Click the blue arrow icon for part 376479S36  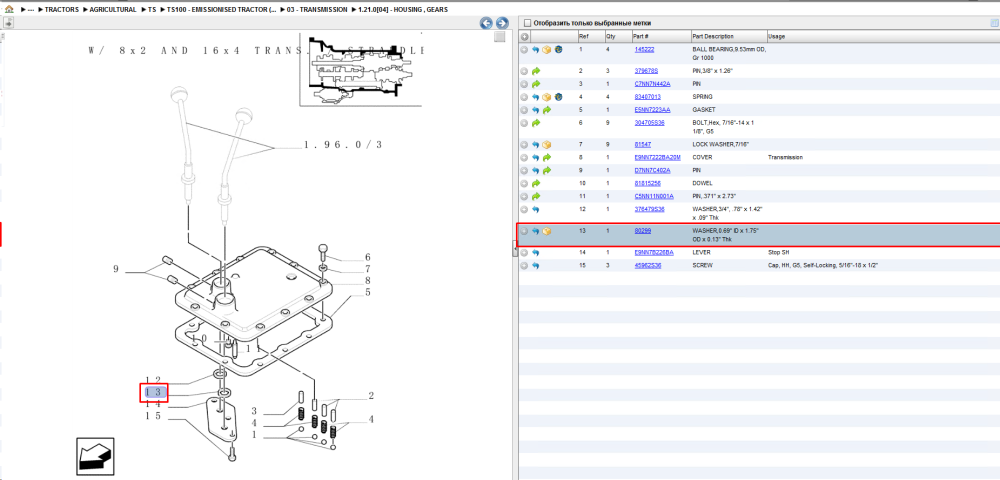tap(536, 209)
